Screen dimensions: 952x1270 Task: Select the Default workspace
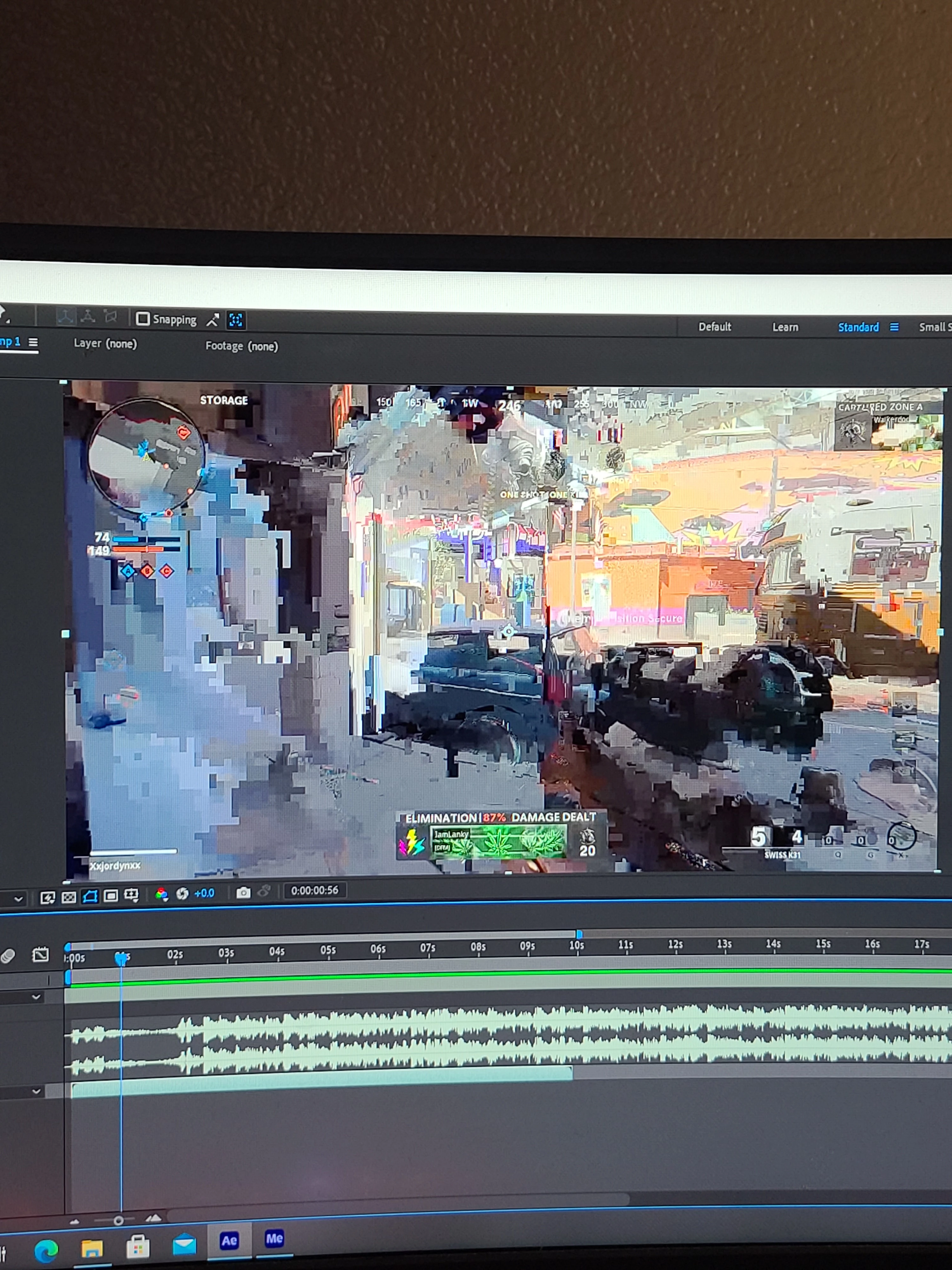(714, 327)
